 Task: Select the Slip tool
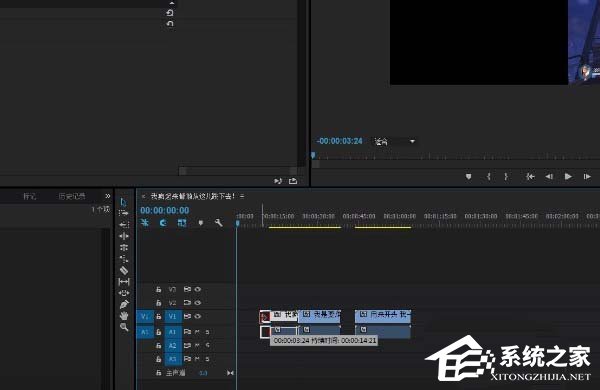124,282
